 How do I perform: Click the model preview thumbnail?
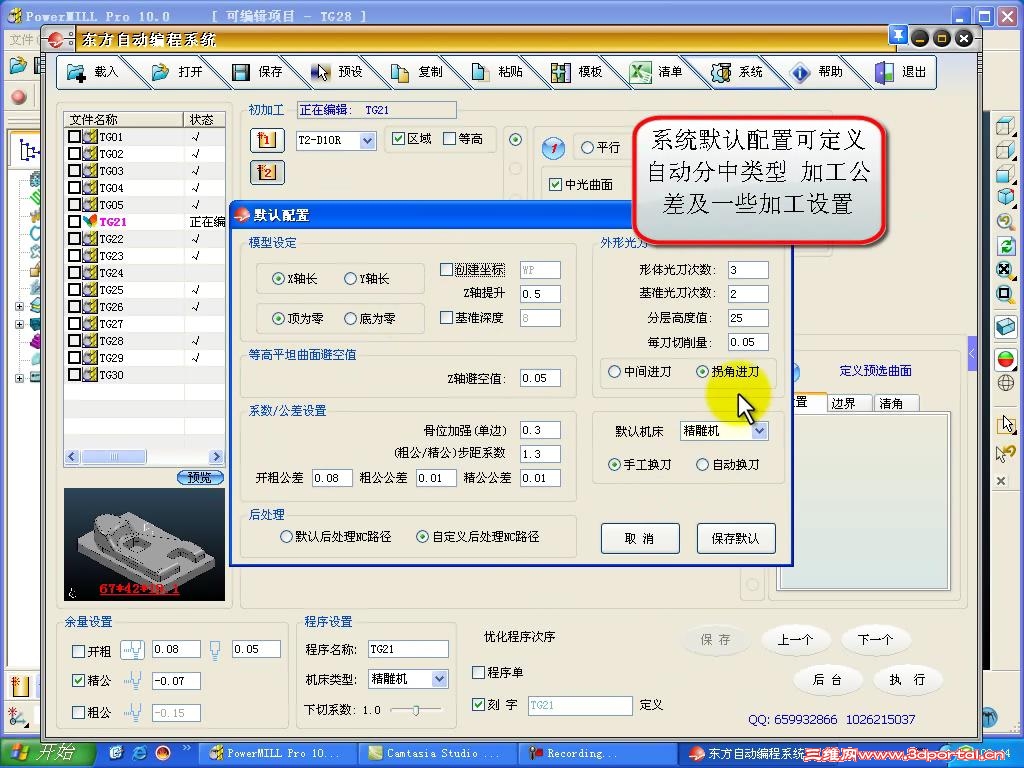144,545
